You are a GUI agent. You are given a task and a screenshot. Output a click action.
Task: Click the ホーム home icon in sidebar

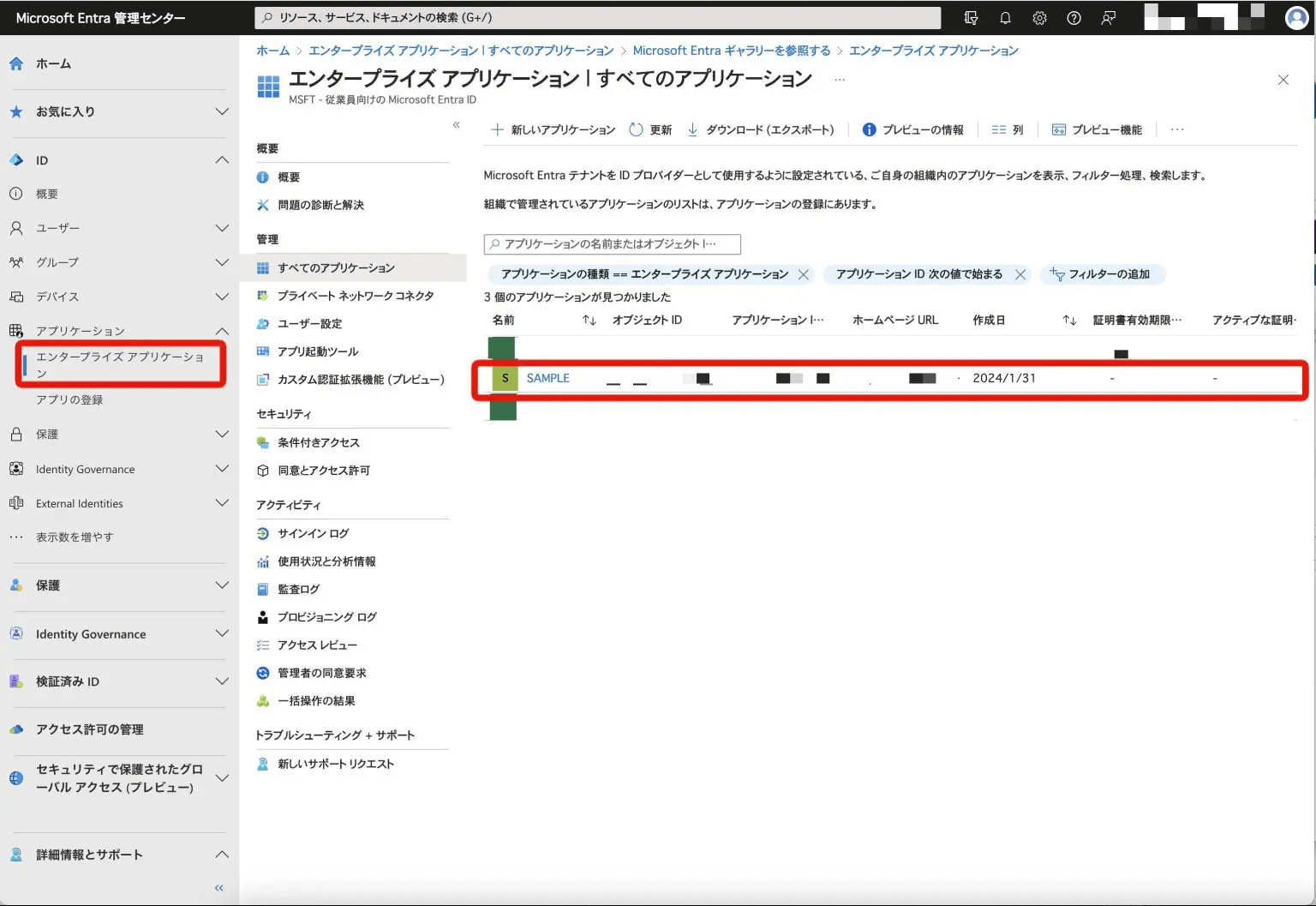(x=16, y=63)
